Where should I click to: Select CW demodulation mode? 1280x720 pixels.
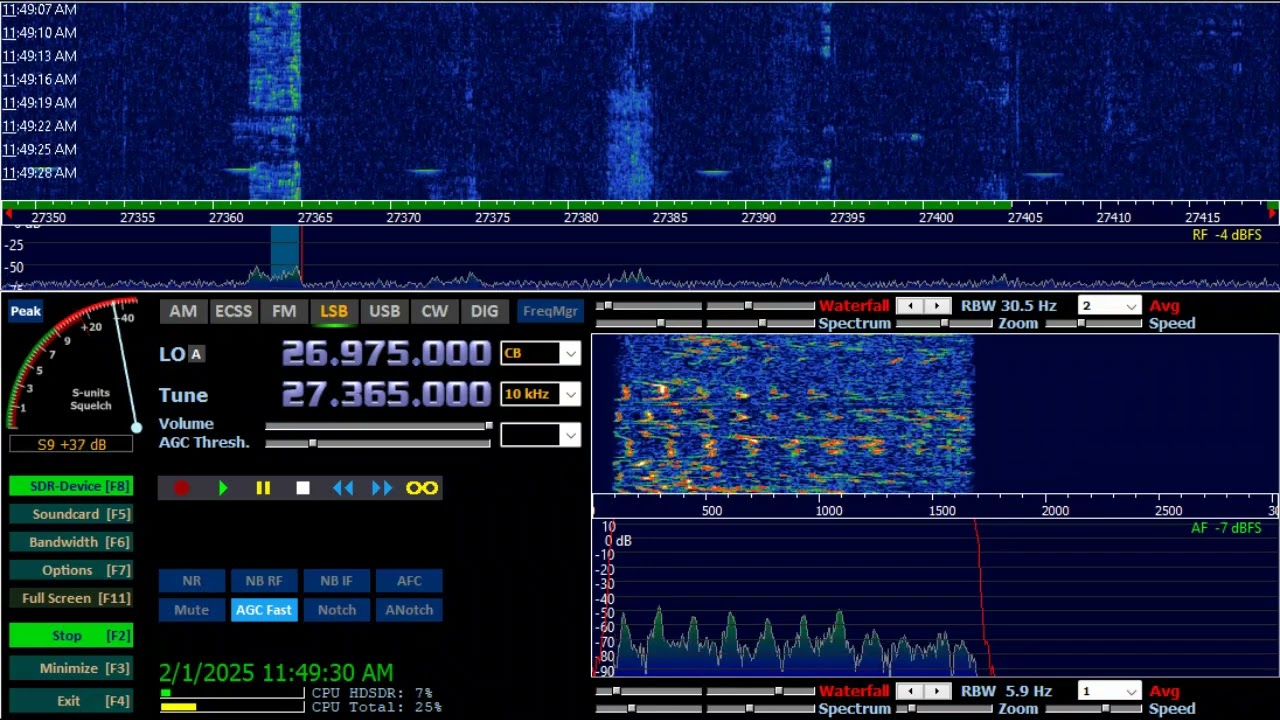pyautogui.click(x=435, y=311)
